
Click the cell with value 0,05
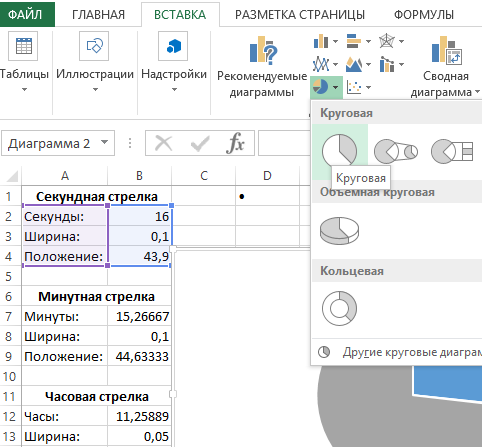coord(139,436)
